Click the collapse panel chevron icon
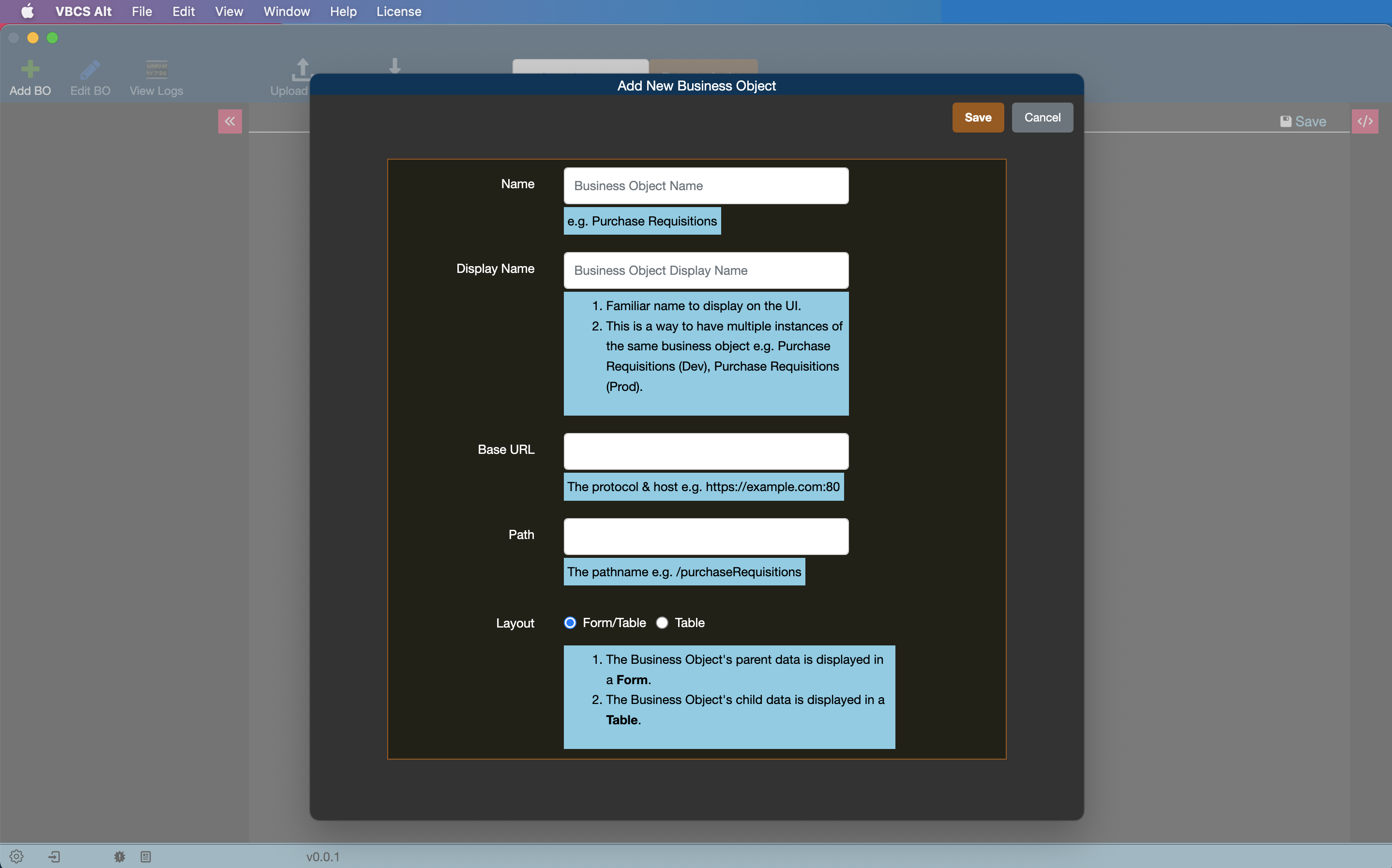This screenshot has width=1392, height=868. point(230,121)
